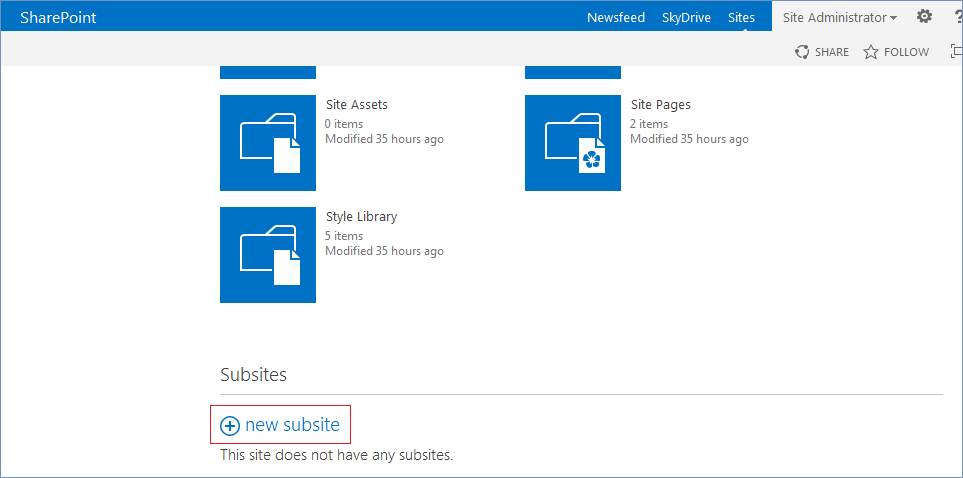
Task: Click the partially visible upper-left library tile
Action: (268, 72)
